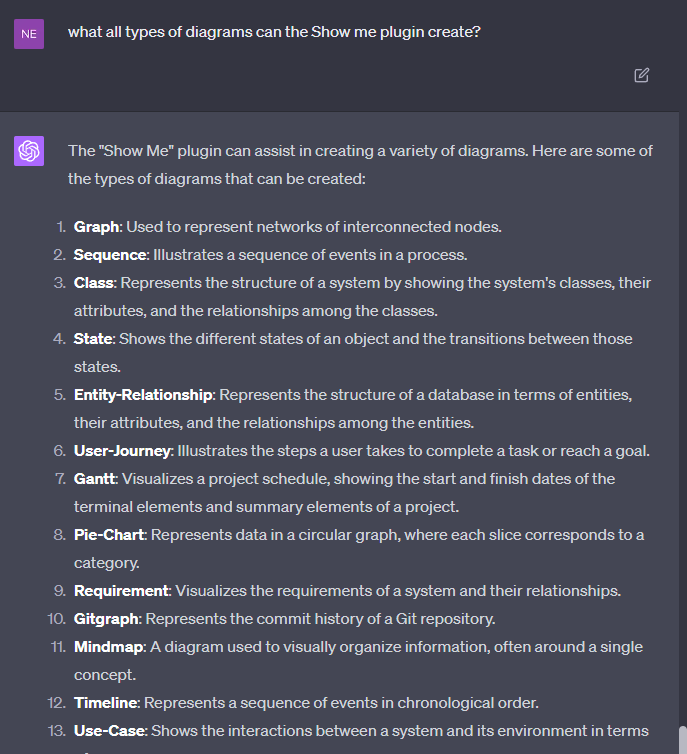Click the bold Use-Case list term
The image size is (687, 754).
(110, 731)
